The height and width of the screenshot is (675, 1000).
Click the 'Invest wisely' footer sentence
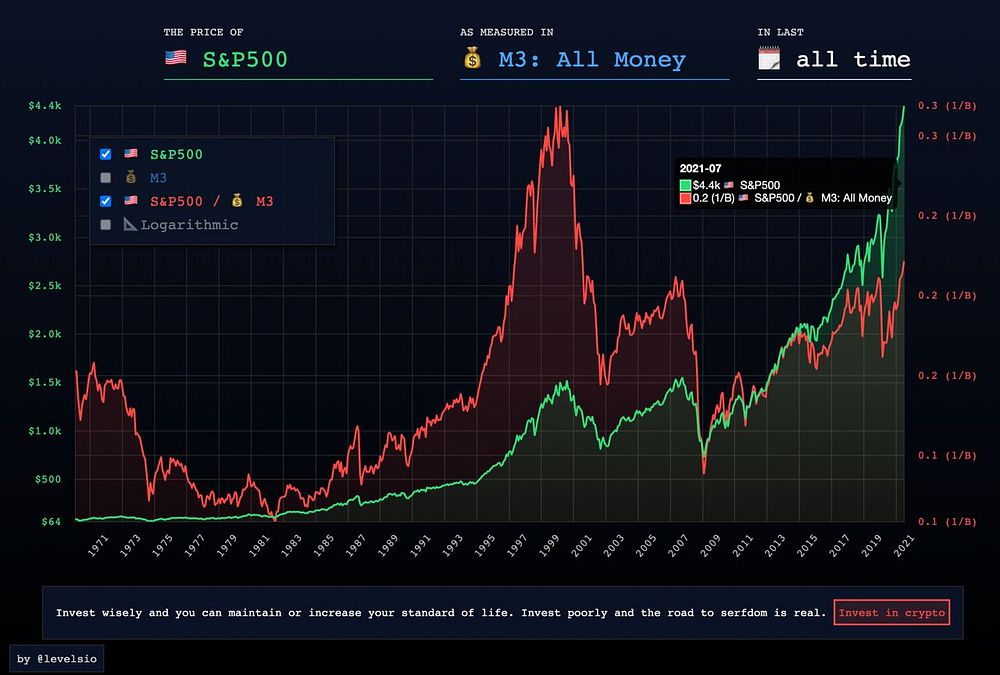click(441, 613)
